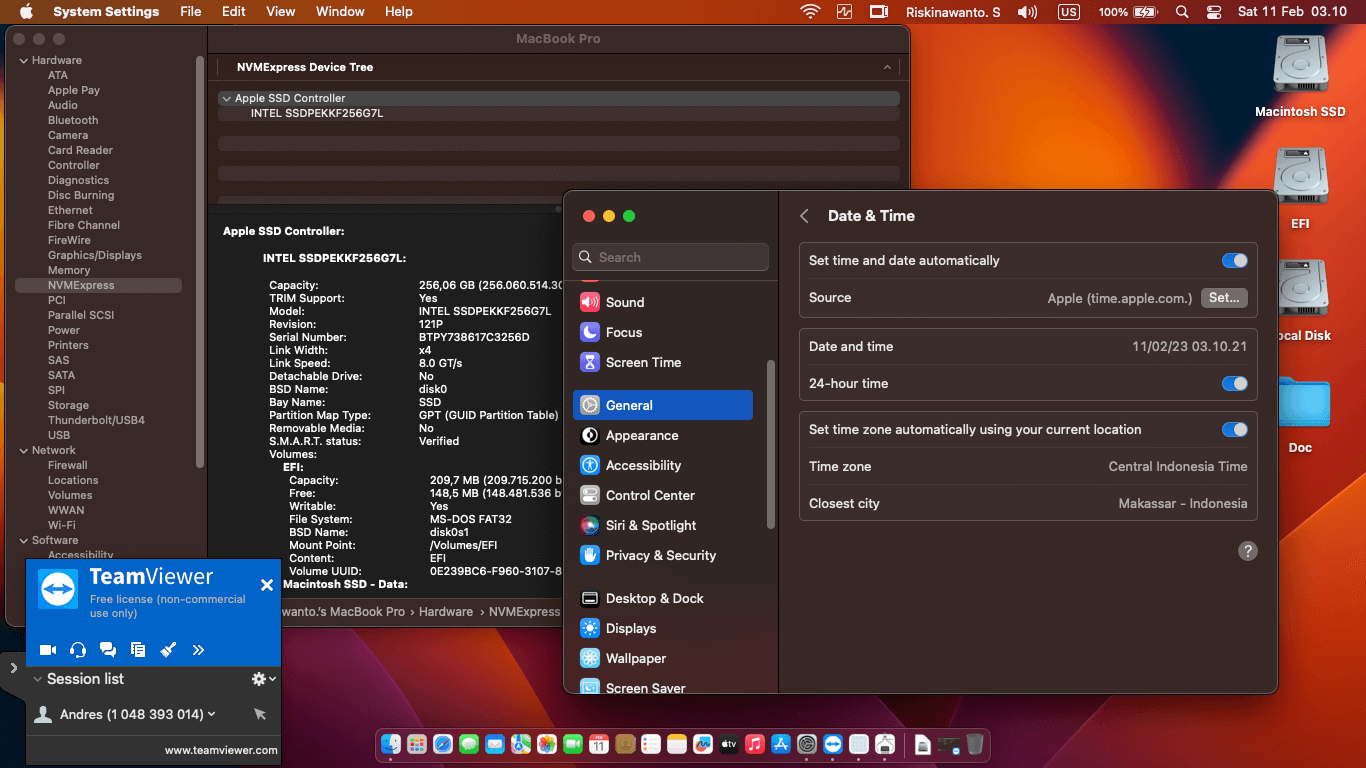
Task: Click the System Settings search field
Action: [x=671, y=257]
